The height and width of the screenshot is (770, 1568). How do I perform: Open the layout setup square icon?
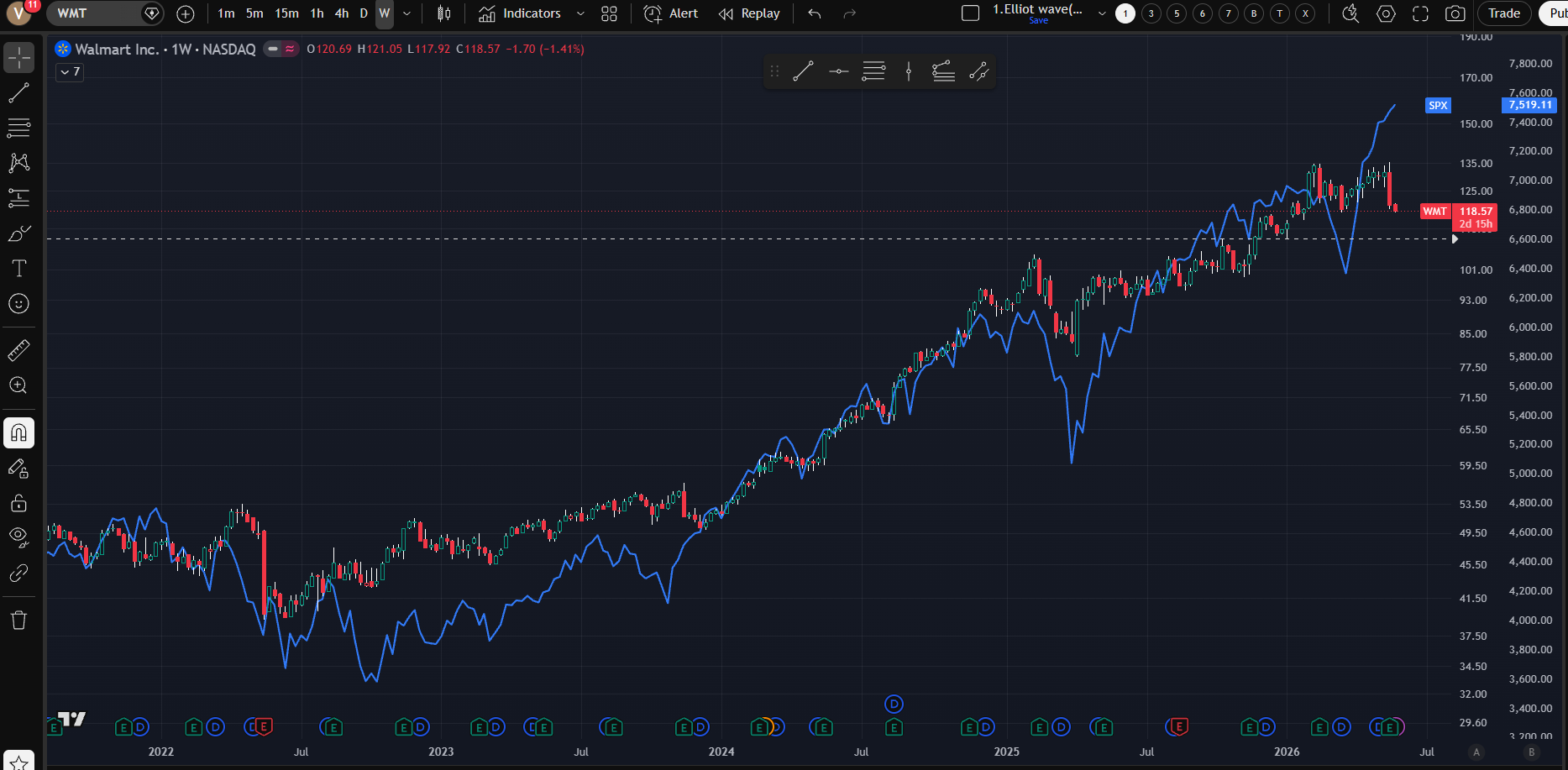pyautogui.click(x=970, y=13)
